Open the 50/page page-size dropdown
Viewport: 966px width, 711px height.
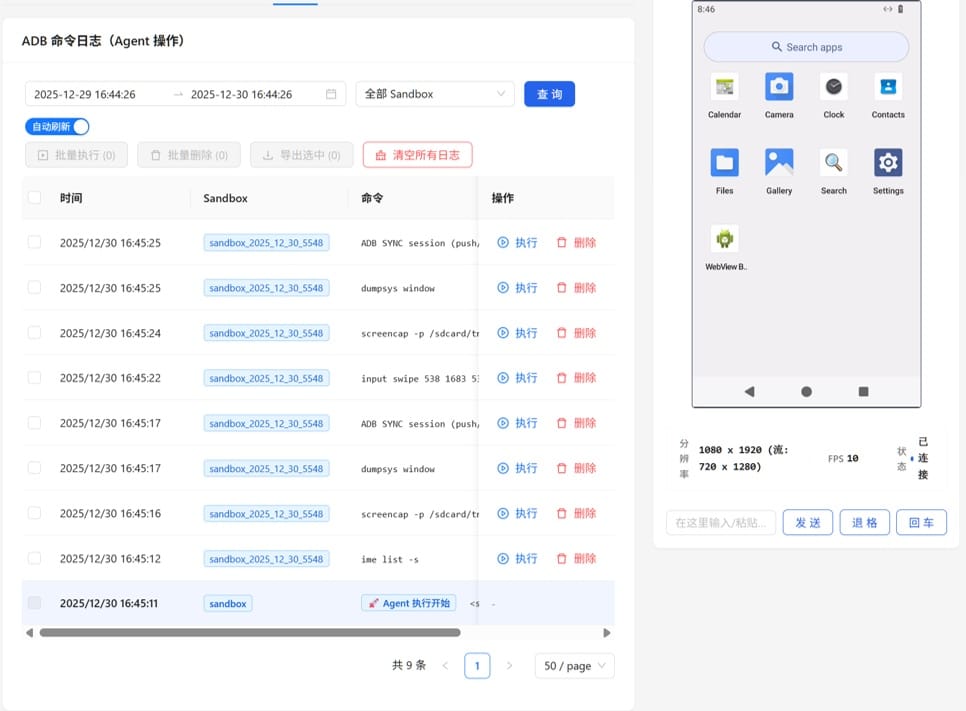(573, 665)
